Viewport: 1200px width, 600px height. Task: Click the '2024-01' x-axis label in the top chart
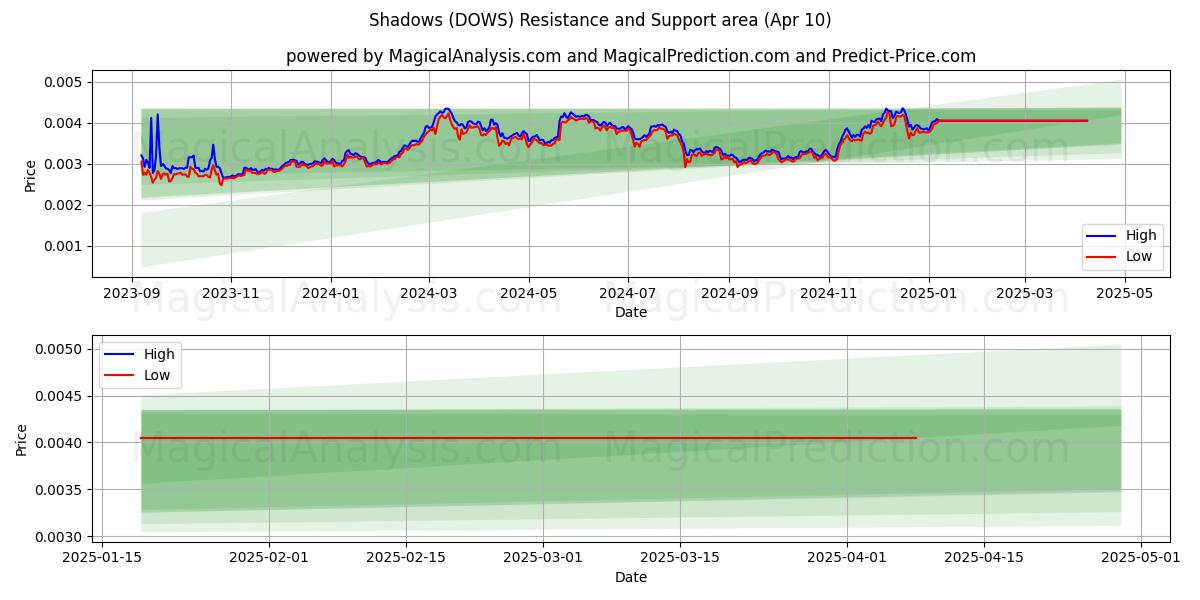(331, 294)
